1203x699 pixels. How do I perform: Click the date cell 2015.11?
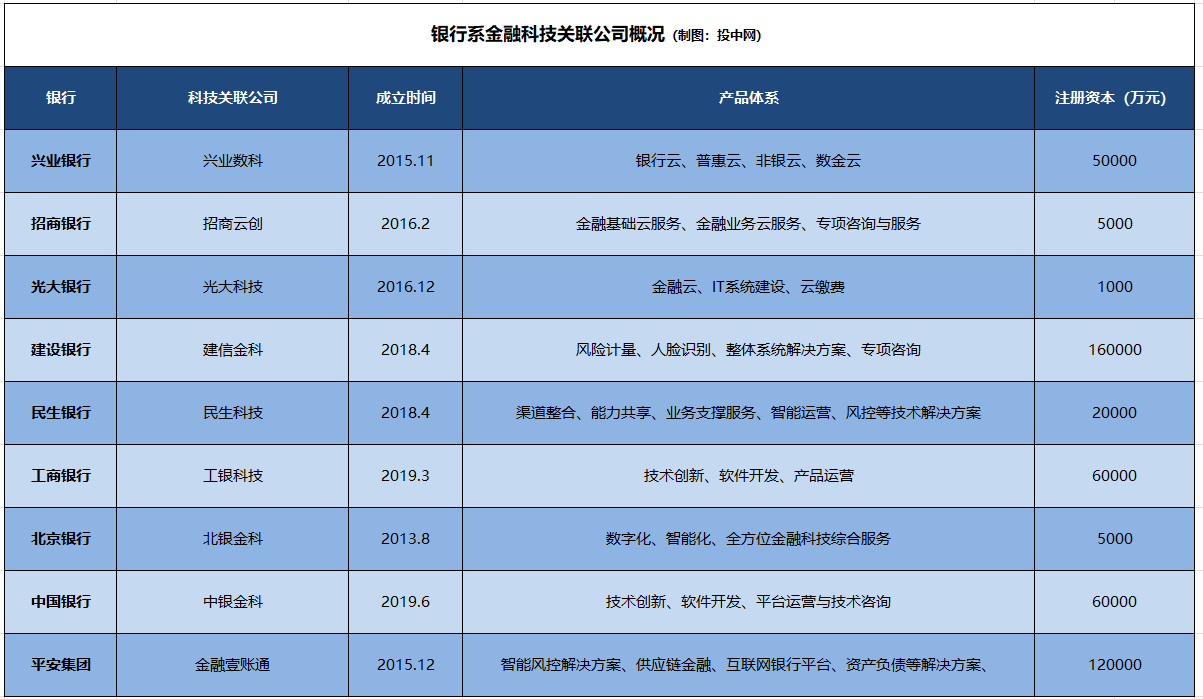pyautogui.click(x=406, y=161)
